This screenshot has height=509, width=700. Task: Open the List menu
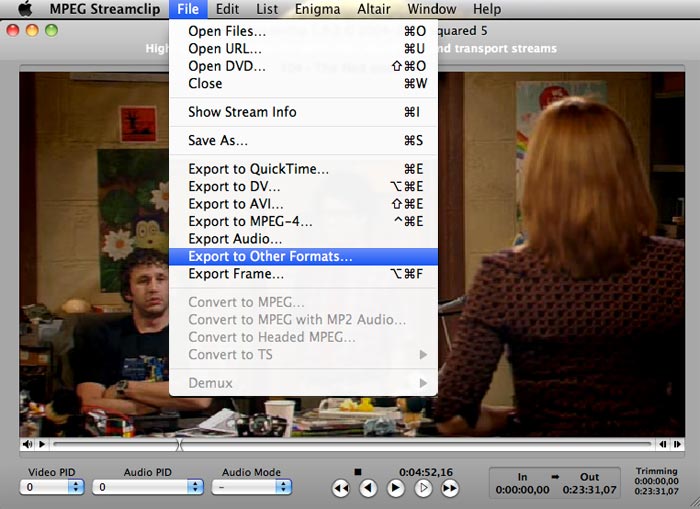267,9
